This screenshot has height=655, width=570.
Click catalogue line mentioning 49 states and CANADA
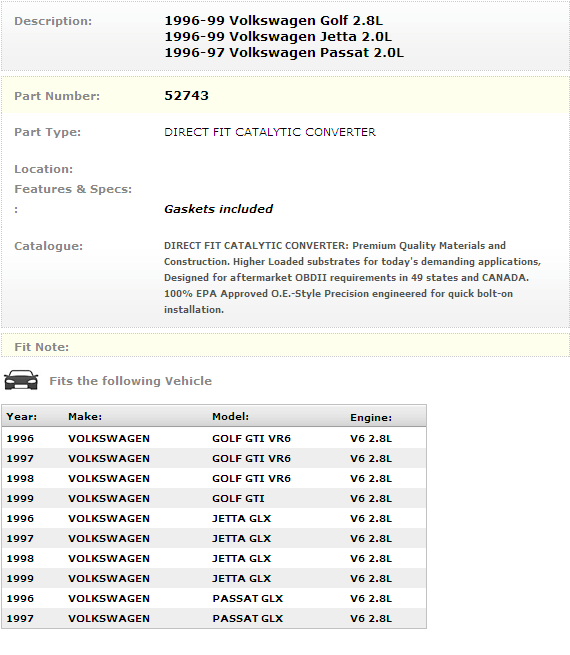tap(346, 278)
